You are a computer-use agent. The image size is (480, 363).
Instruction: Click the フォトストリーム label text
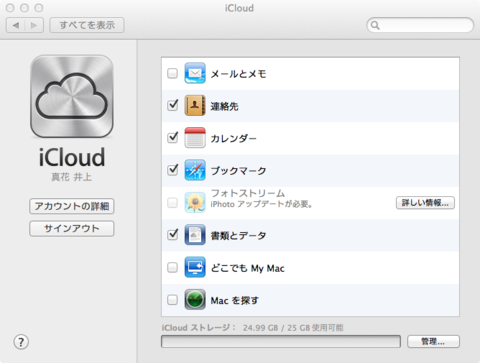tap(248, 193)
